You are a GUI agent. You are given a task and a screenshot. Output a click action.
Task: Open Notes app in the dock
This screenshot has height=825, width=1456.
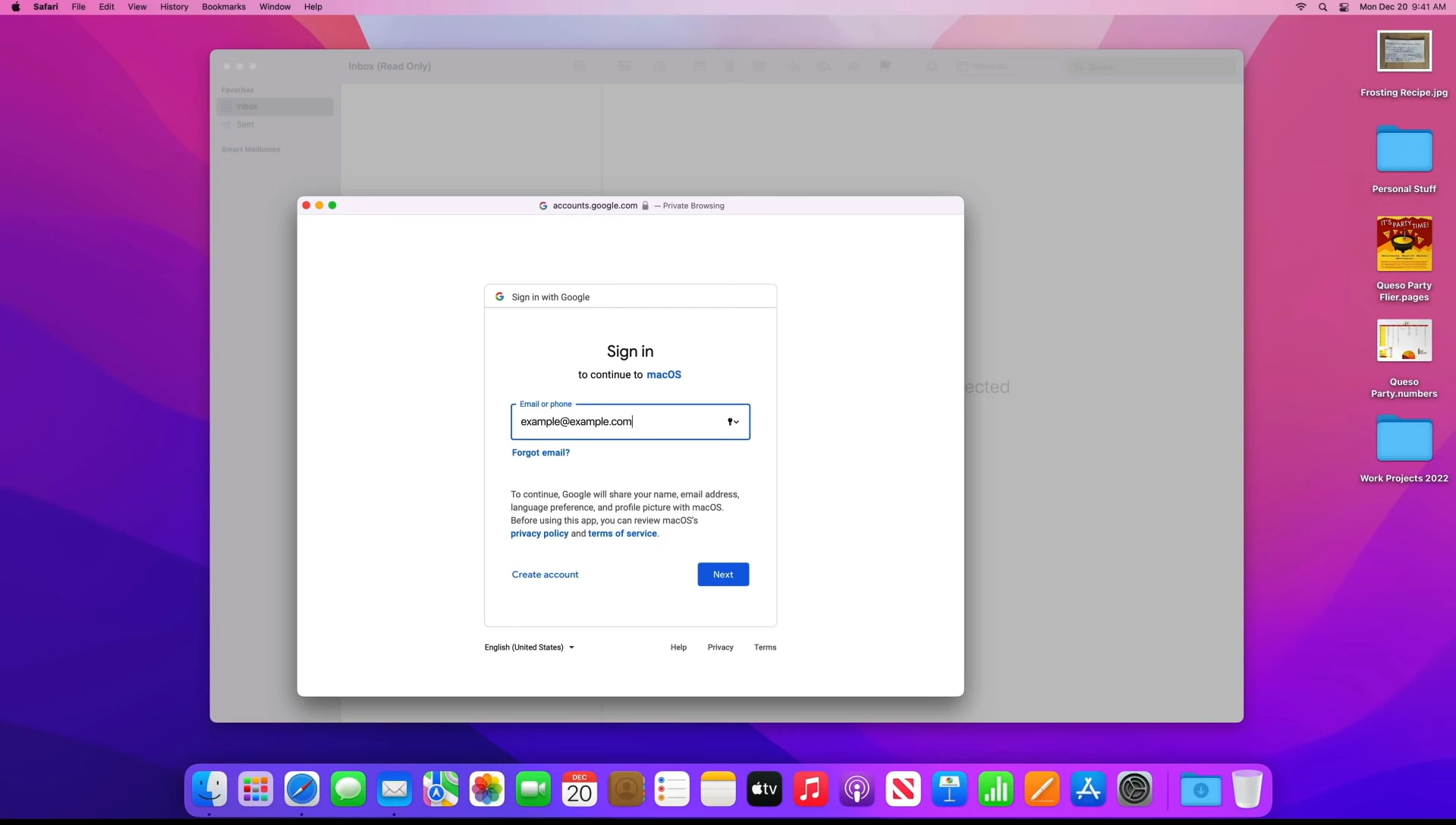click(x=719, y=789)
